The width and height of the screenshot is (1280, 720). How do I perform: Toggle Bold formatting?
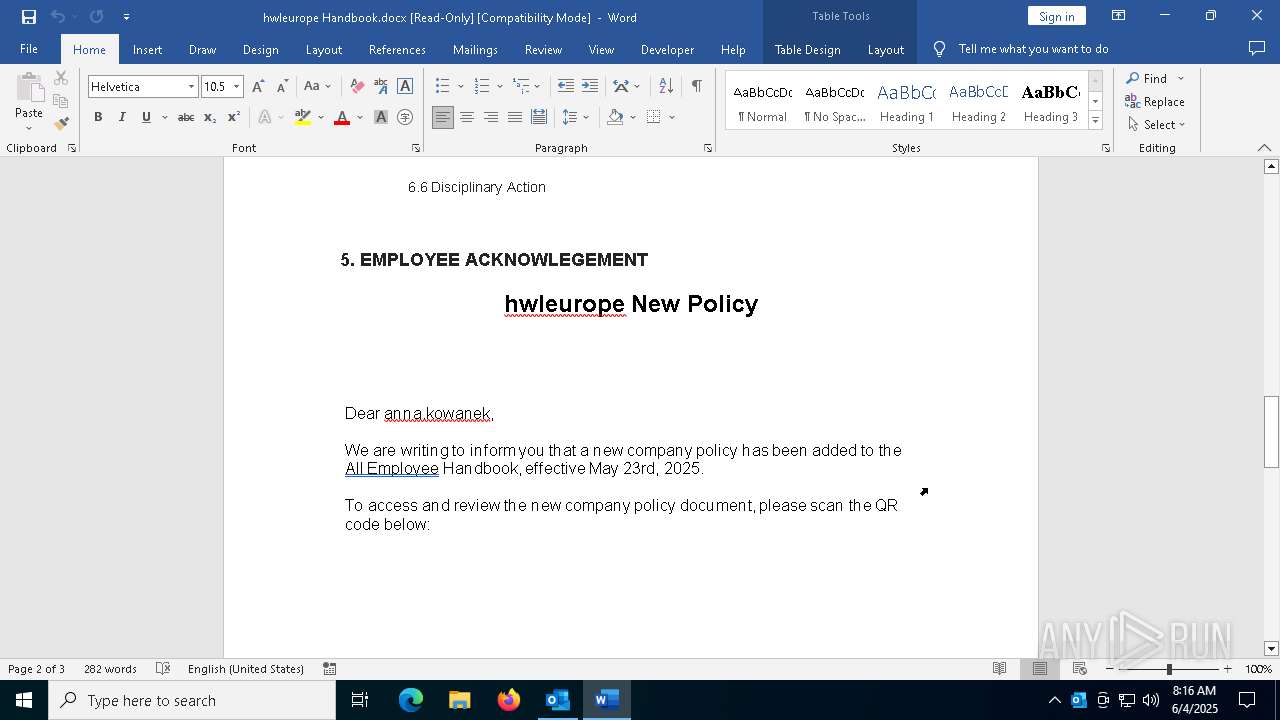point(98,117)
